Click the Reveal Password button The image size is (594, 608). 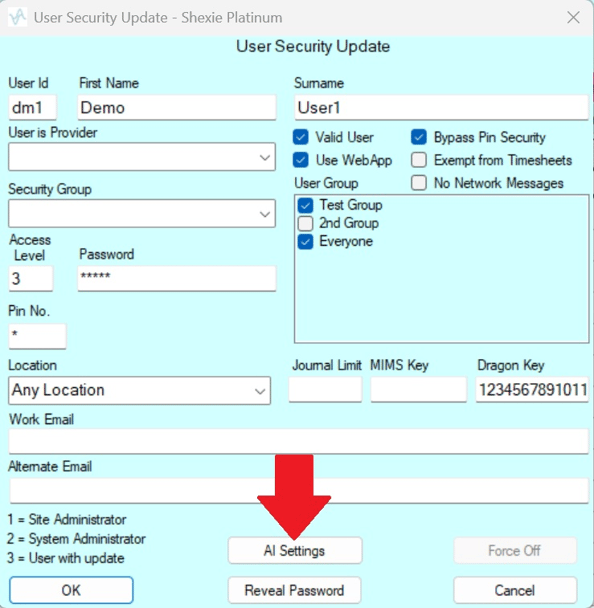[x=295, y=590]
